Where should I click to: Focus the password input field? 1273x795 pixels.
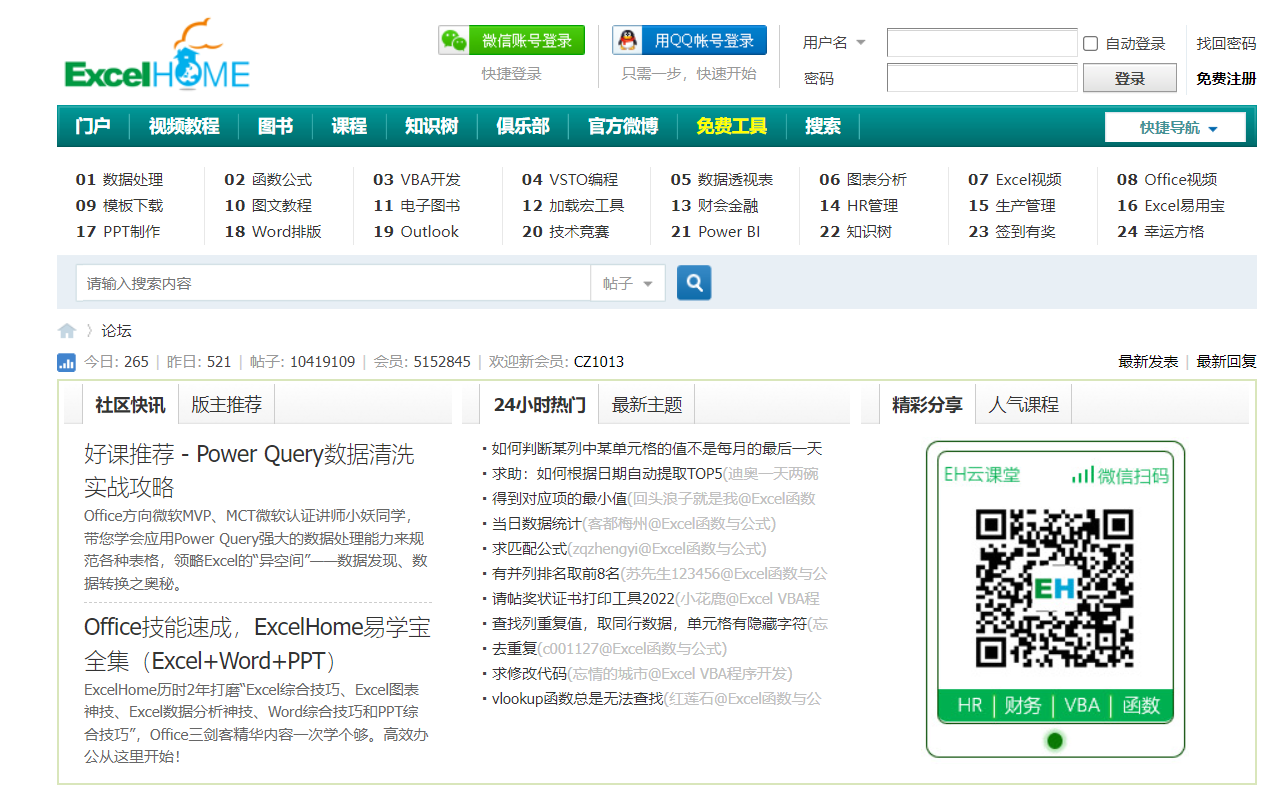[x=982, y=77]
